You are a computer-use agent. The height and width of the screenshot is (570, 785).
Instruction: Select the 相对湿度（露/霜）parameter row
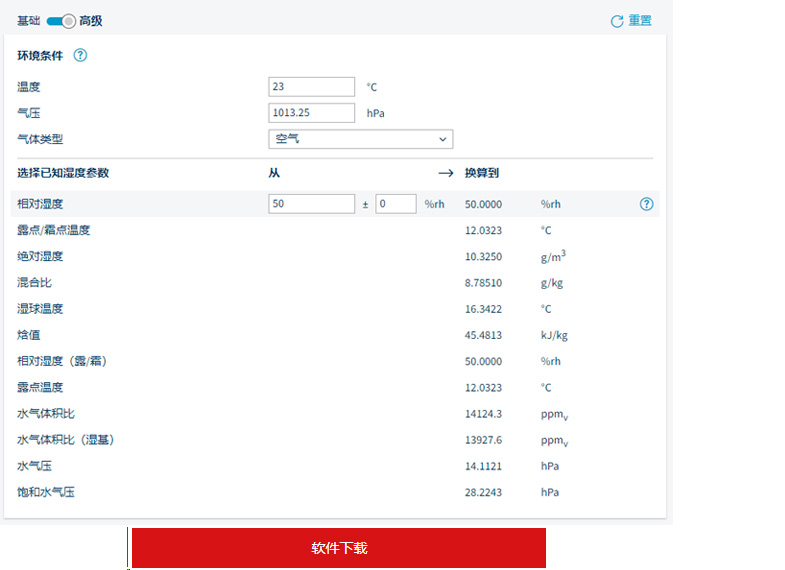point(335,361)
